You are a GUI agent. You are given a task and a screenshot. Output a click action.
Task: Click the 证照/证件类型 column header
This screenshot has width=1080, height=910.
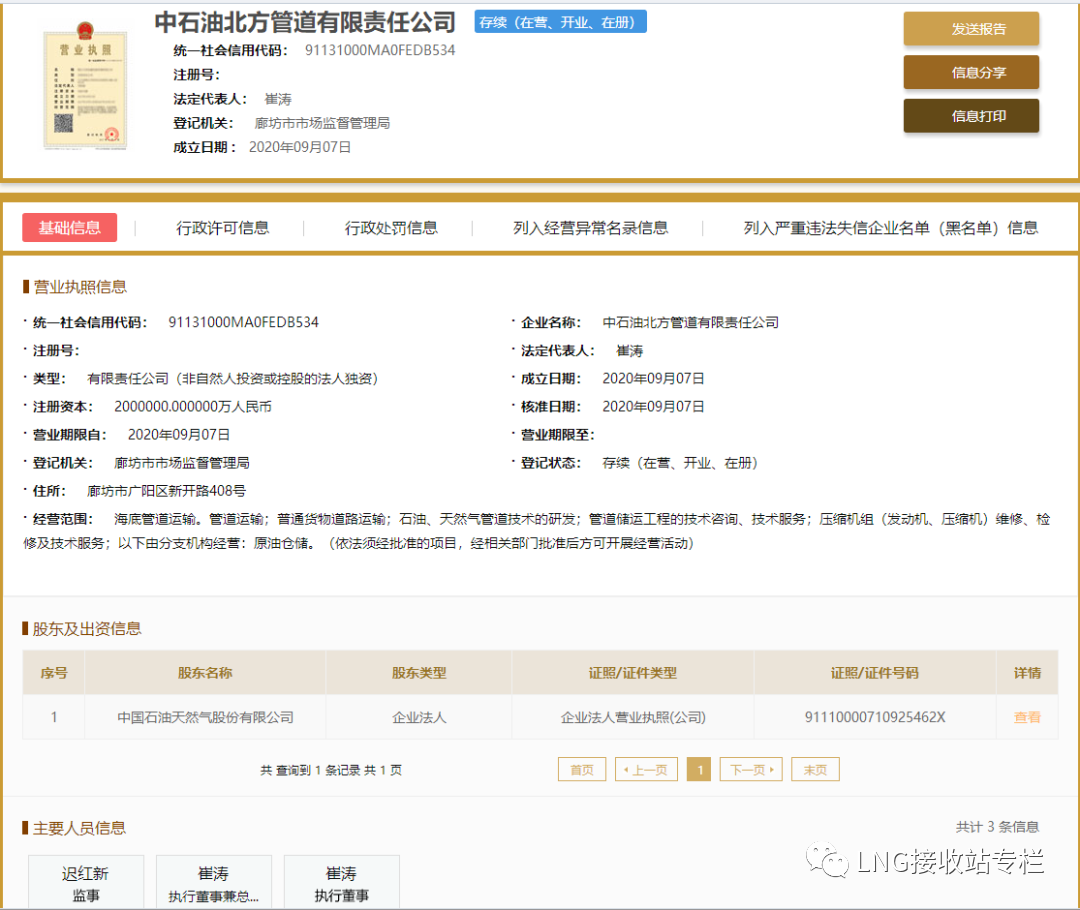(633, 673)
